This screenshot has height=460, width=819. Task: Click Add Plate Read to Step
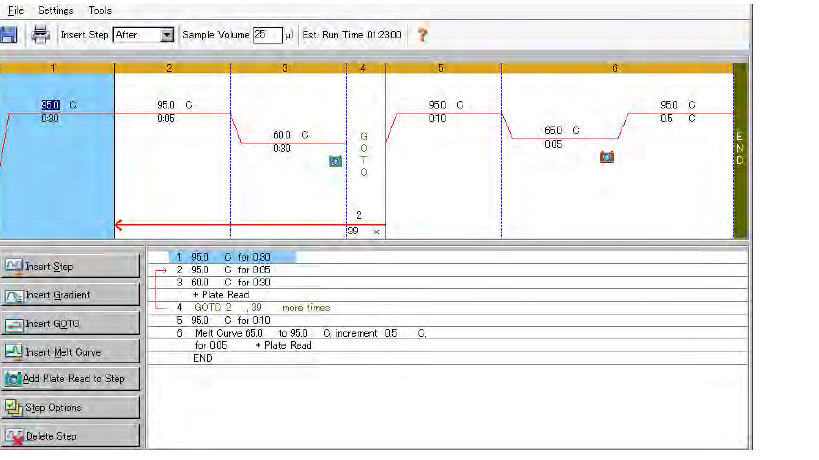[71, 379]
